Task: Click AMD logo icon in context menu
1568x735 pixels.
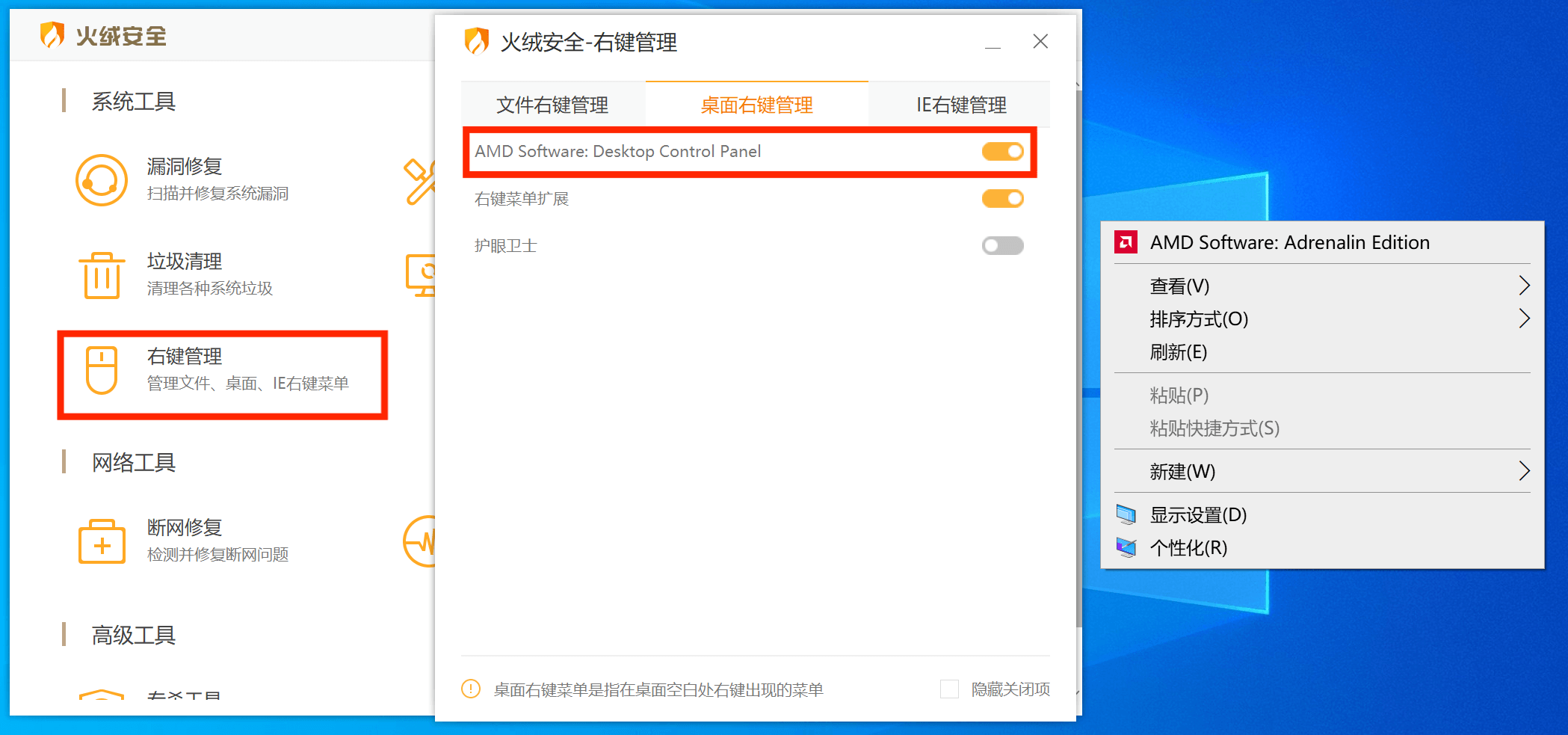Action: [1126, 242]
